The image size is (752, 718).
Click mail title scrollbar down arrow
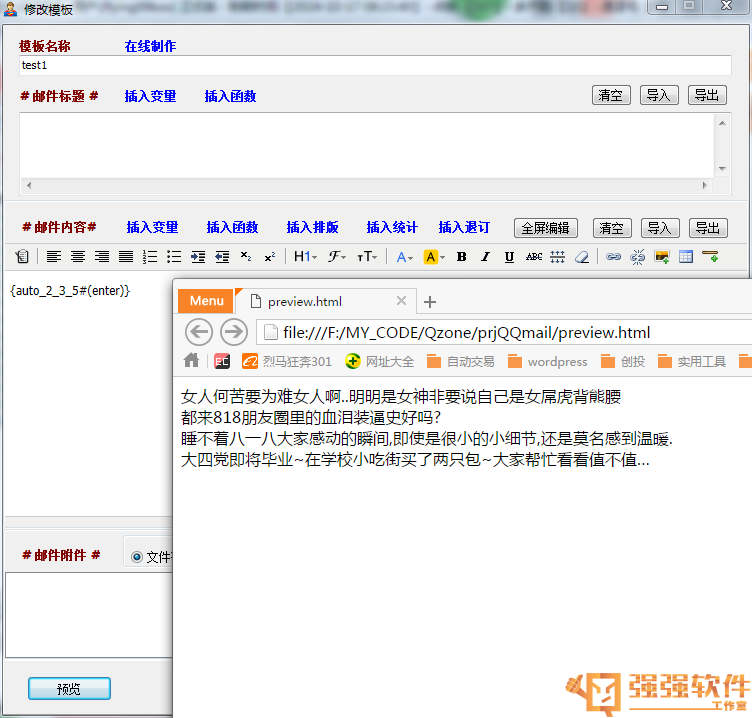tap(722, 169)
